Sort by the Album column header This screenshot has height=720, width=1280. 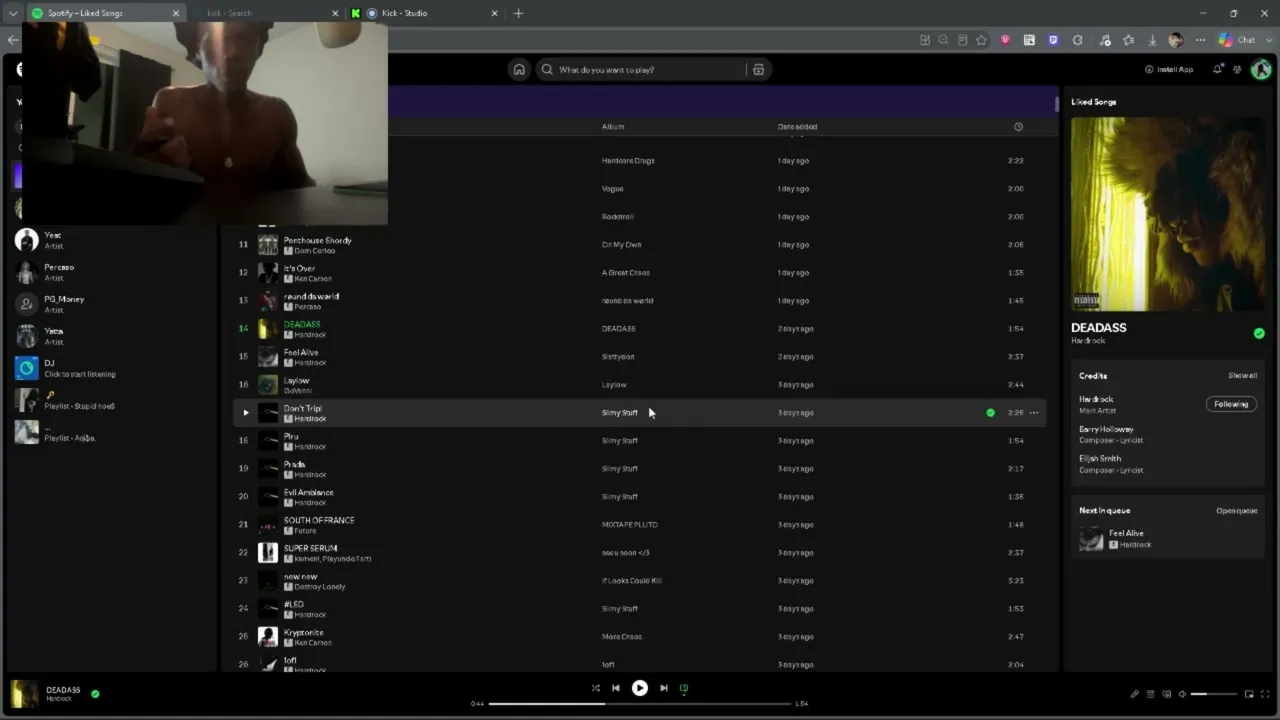tap(613, 127)
